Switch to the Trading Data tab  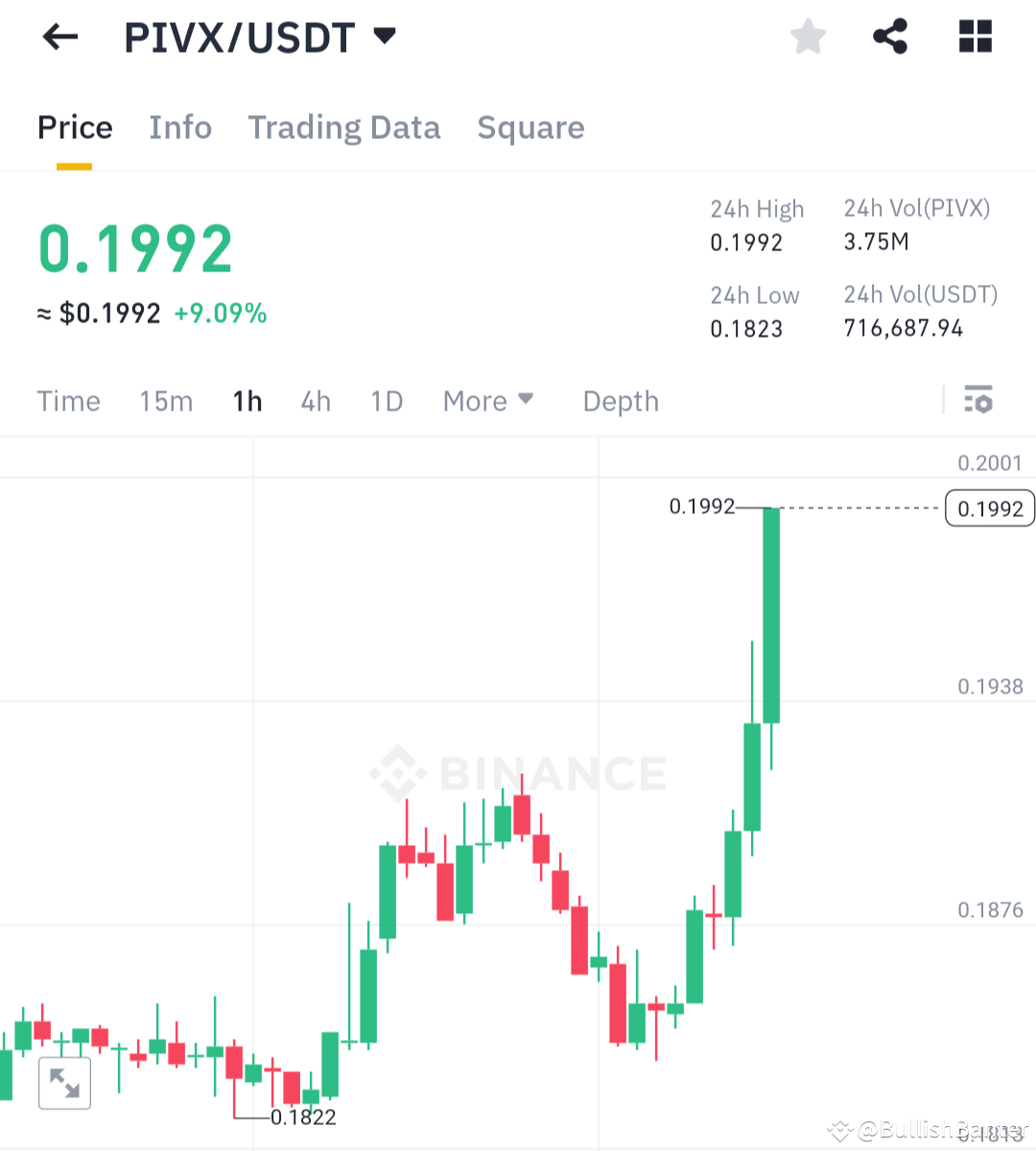pos(343,127)
